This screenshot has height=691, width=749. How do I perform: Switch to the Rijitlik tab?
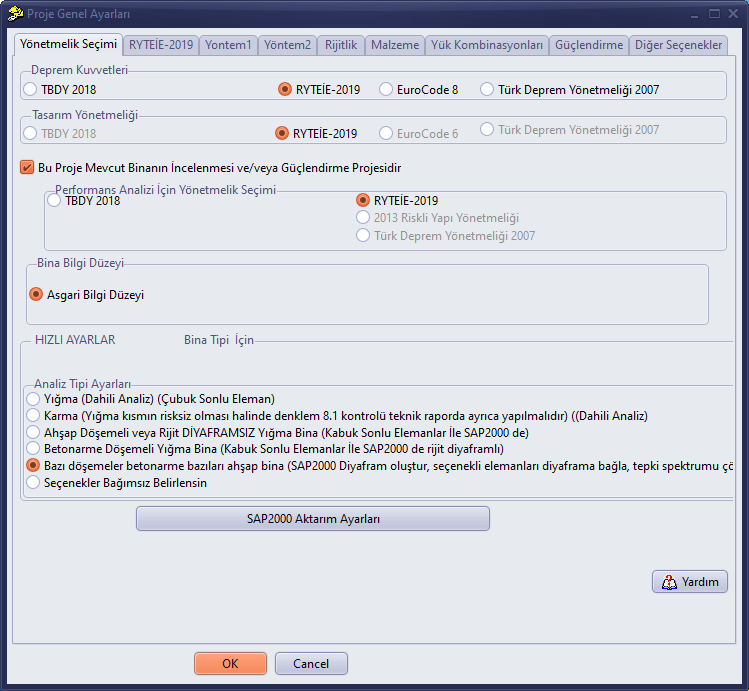coord(341,45)
